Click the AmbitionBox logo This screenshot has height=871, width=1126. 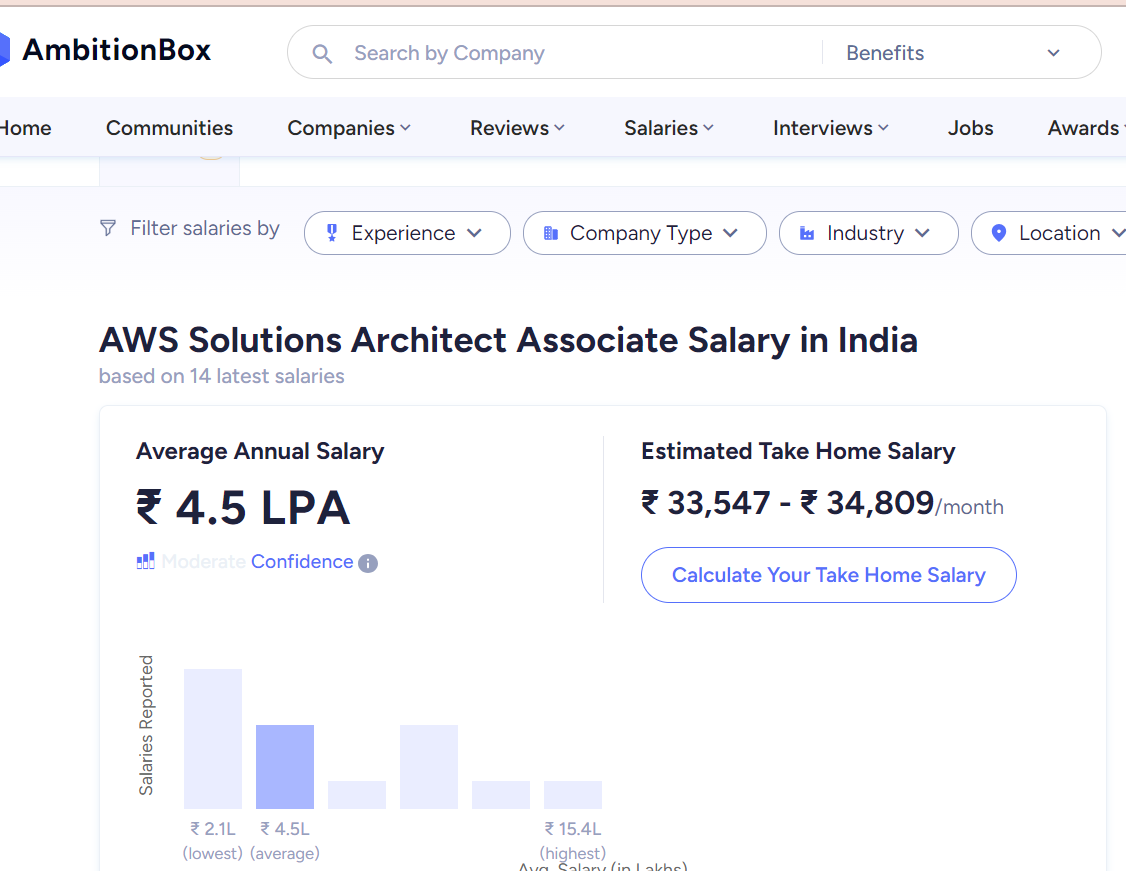[x=106, y=50]
